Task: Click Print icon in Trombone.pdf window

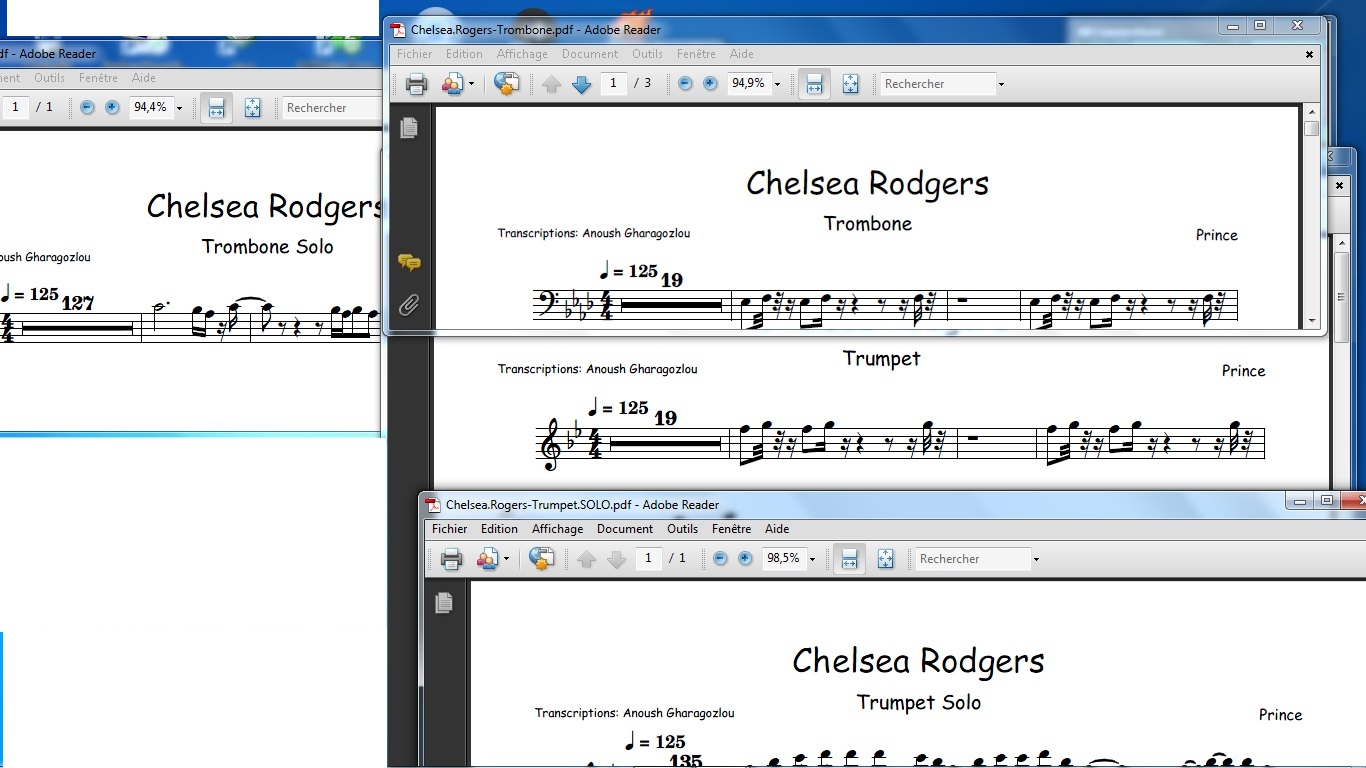Action: [417, 84]
